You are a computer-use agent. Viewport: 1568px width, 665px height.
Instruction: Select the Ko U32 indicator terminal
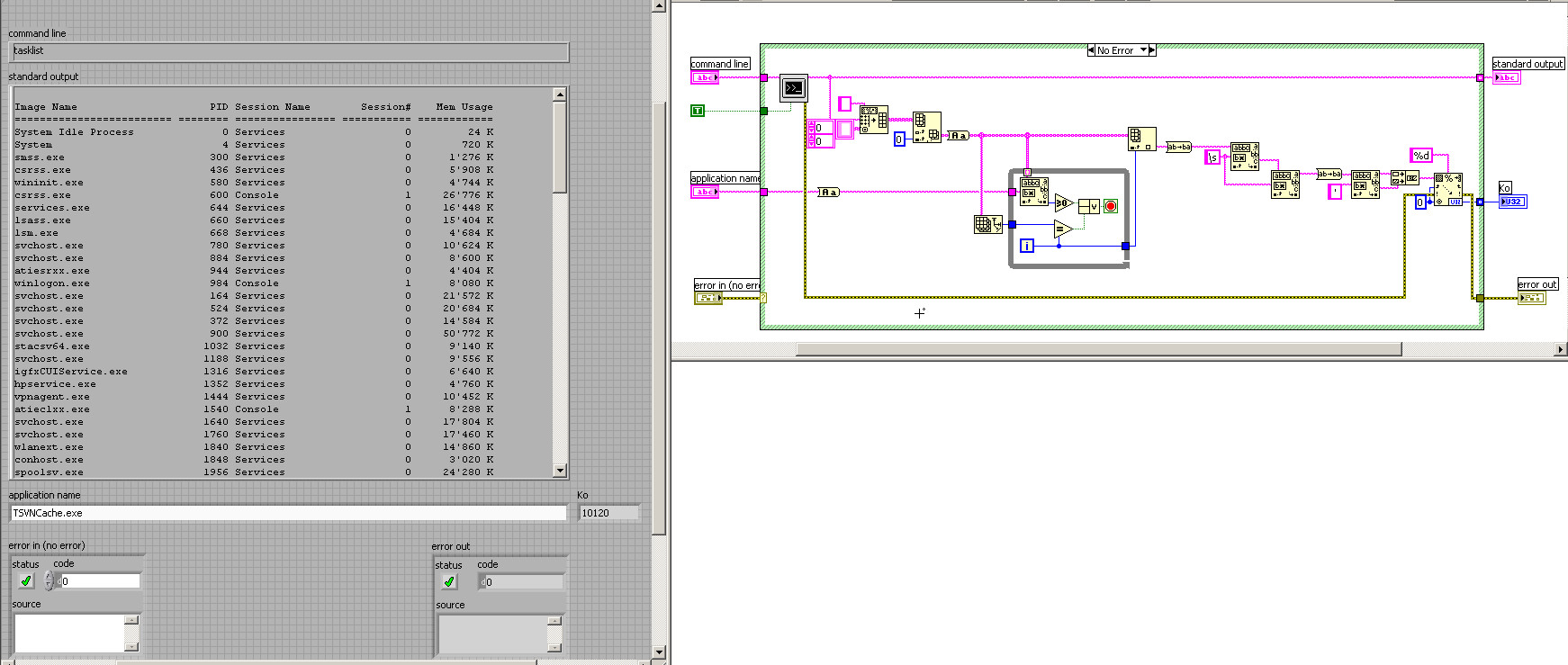coord(1512,202)
